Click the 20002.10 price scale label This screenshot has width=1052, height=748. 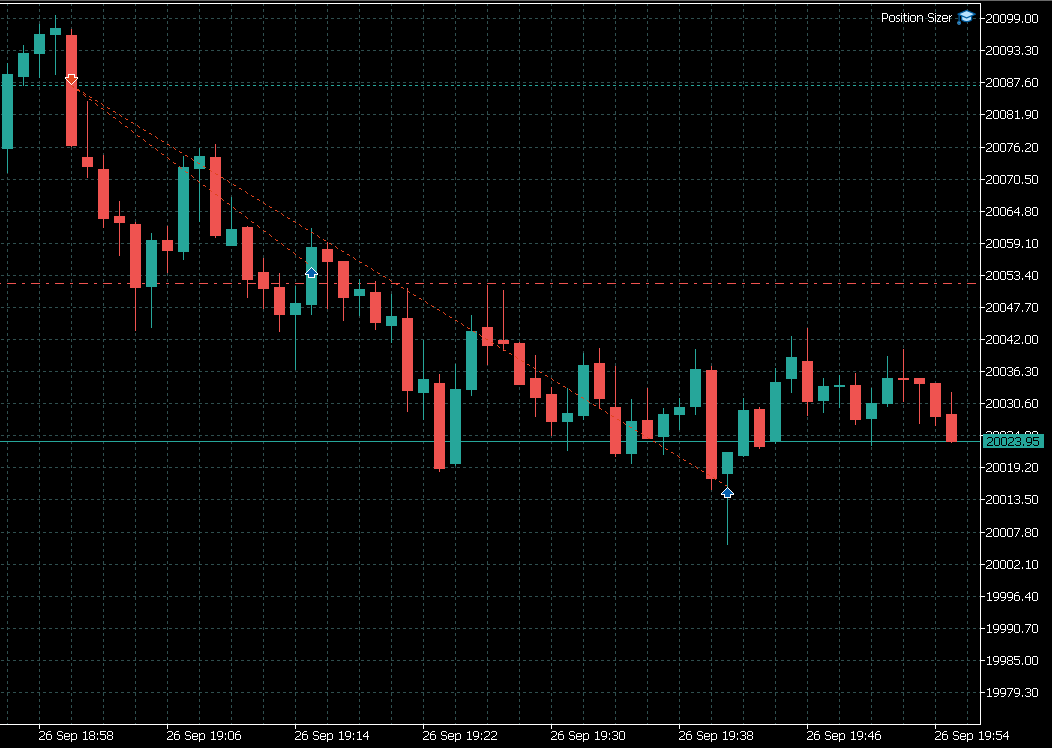point(1011,565)
